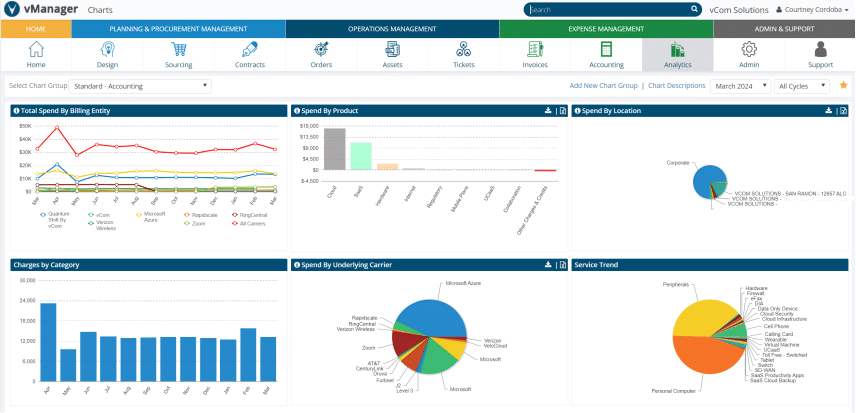Image resolution: width=856 pixels, height=413 pixels.
Task: Click the Contracts navigation icon
Action: point(249,54)
